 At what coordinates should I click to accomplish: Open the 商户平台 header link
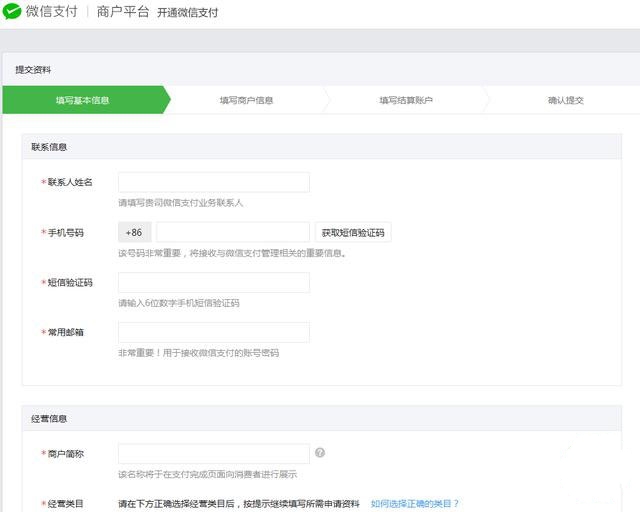tap(124, 13)
